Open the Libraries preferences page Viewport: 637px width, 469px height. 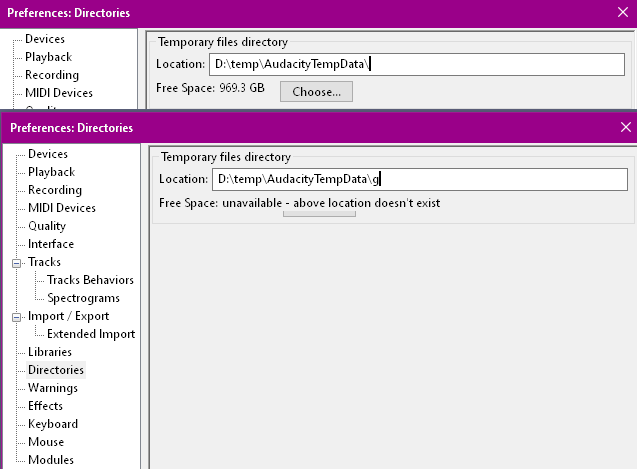click(x=50, y=352)
